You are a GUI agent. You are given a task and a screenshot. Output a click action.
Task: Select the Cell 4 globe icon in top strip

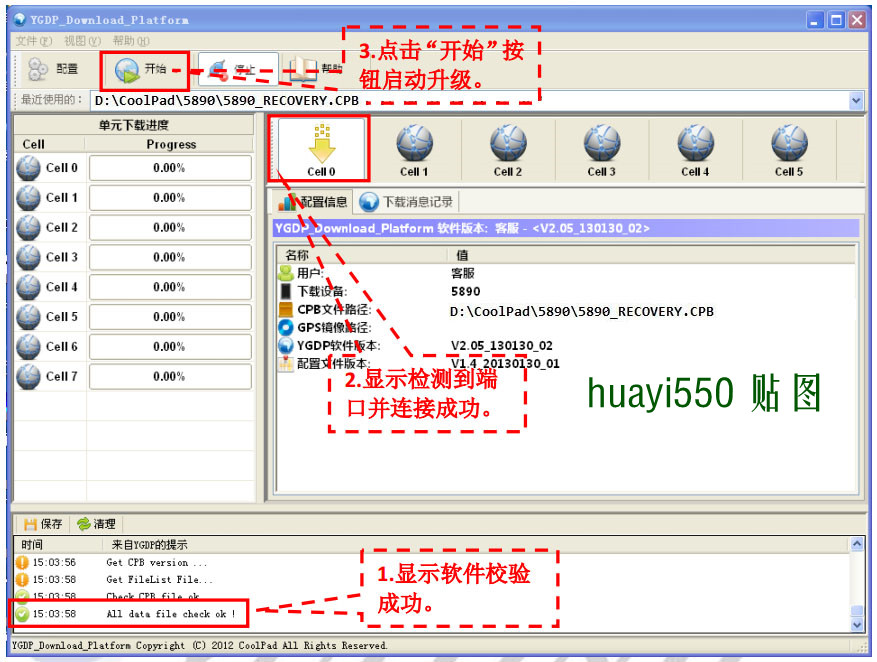[695, 143]
